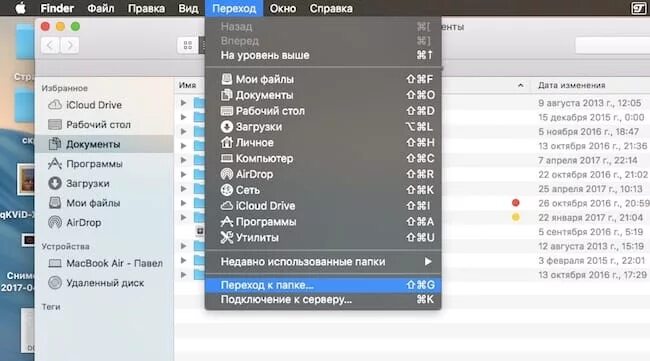Go forward with the toolbar arrow

70,45
